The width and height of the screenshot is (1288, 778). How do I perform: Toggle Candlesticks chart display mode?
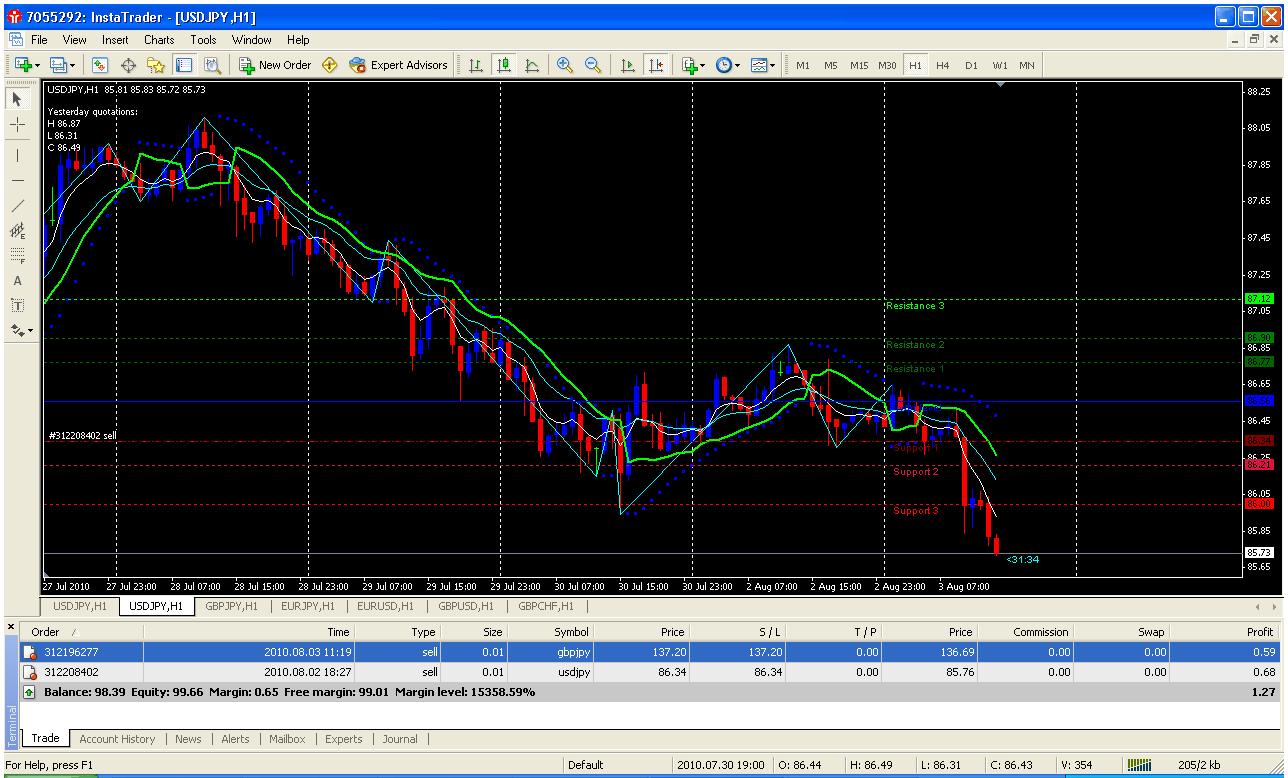click(504, 65)
